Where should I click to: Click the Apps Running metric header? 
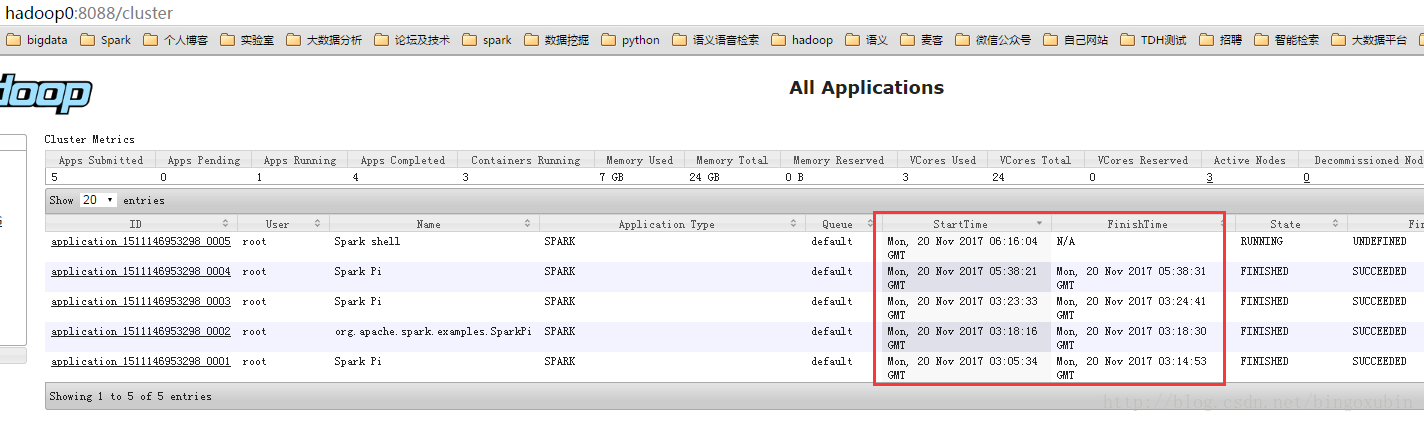300,160
